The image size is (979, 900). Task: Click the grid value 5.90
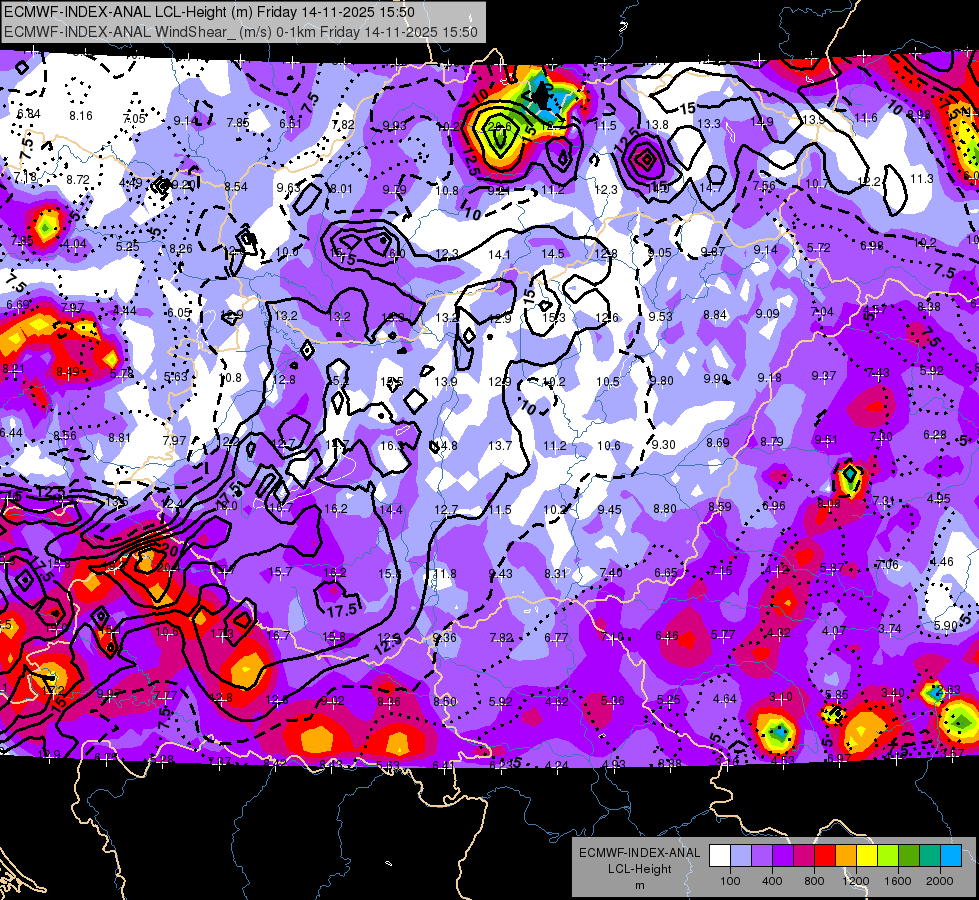(x=946, y=626)
